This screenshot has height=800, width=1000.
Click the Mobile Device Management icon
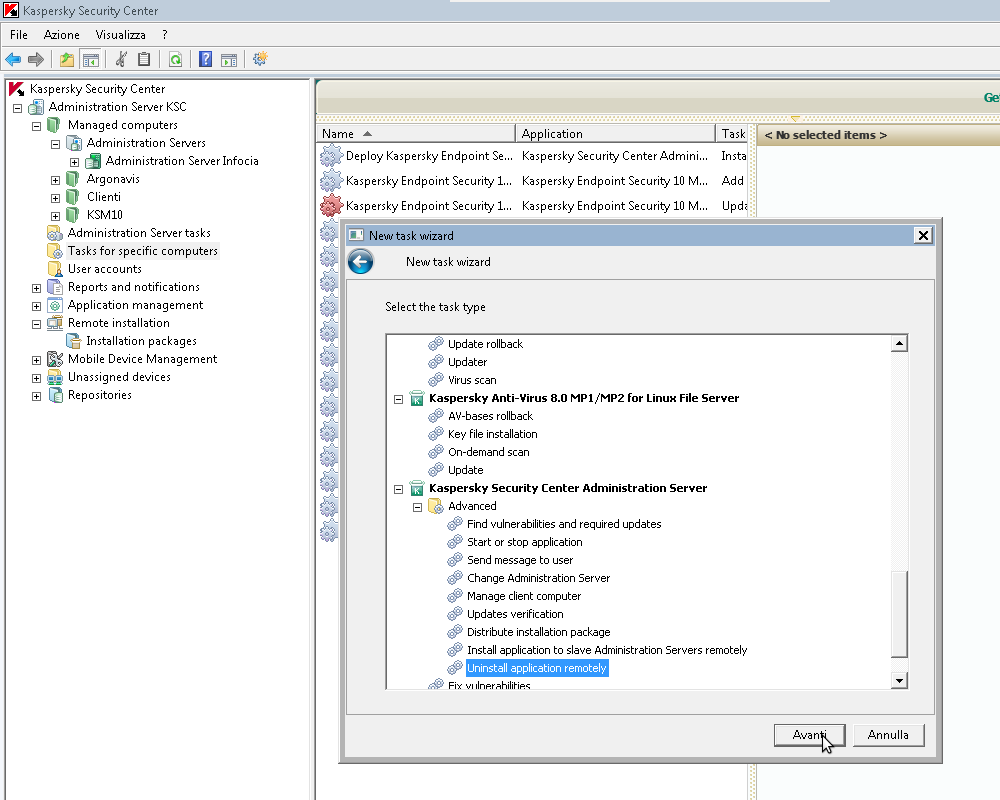pos(55,359)
